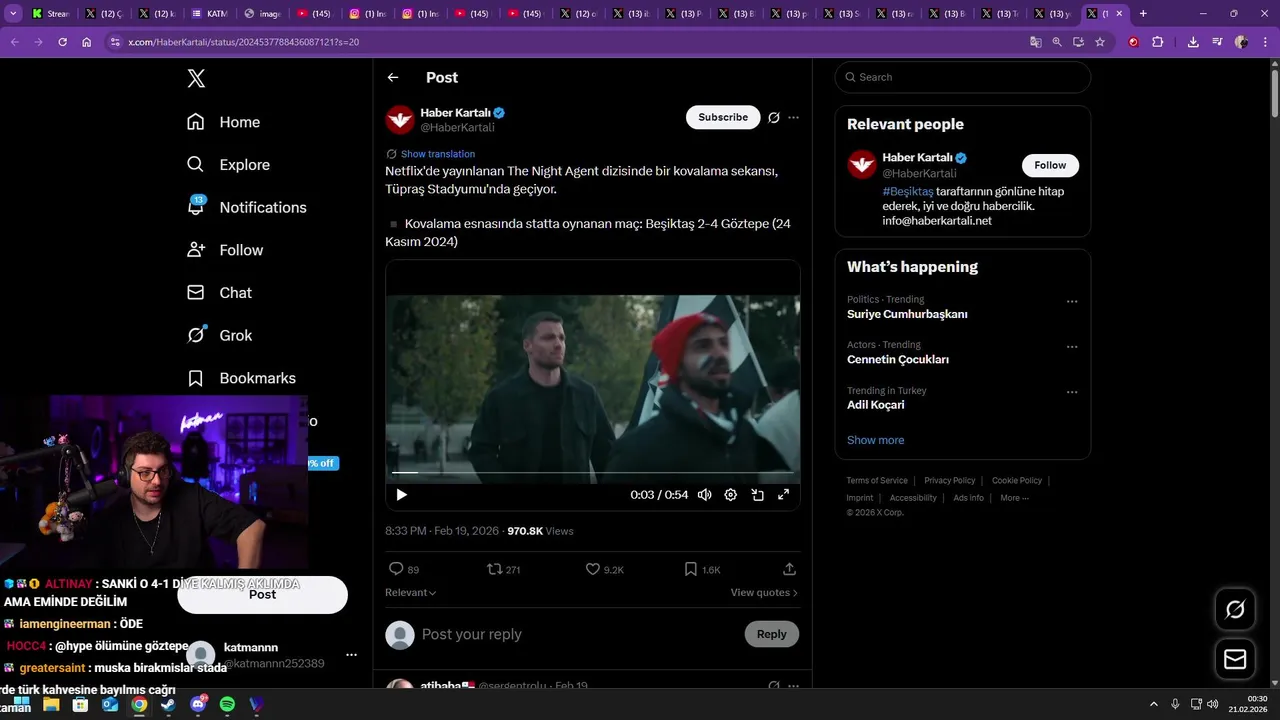Viewport: 1280px width, 720px height.
Task: Share the post via the share icon
Action: point(789,569)
